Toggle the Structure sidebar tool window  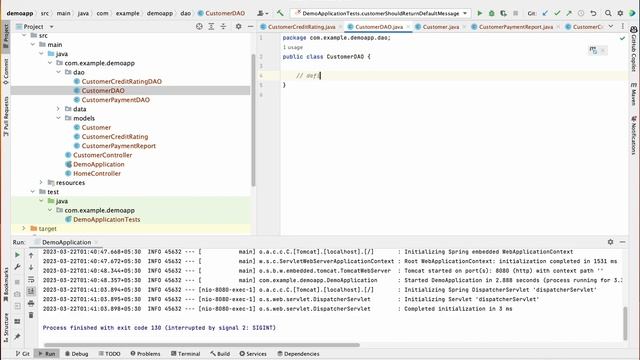(x=5, y=327)
